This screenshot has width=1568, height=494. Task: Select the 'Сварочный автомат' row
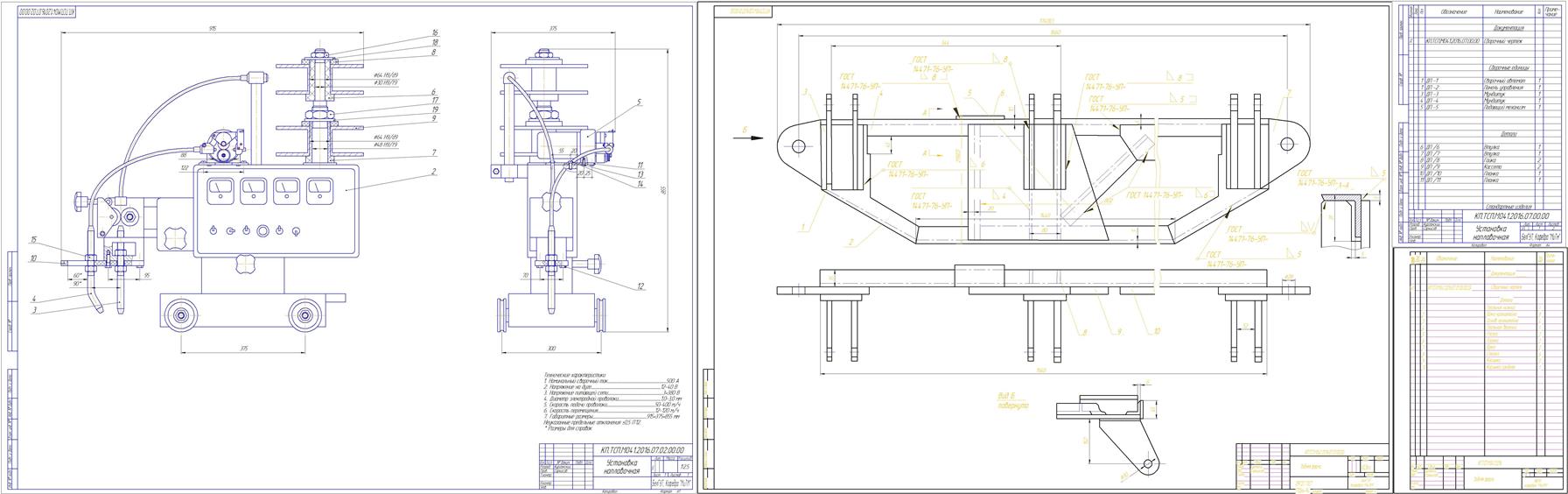click(1506, 81)
